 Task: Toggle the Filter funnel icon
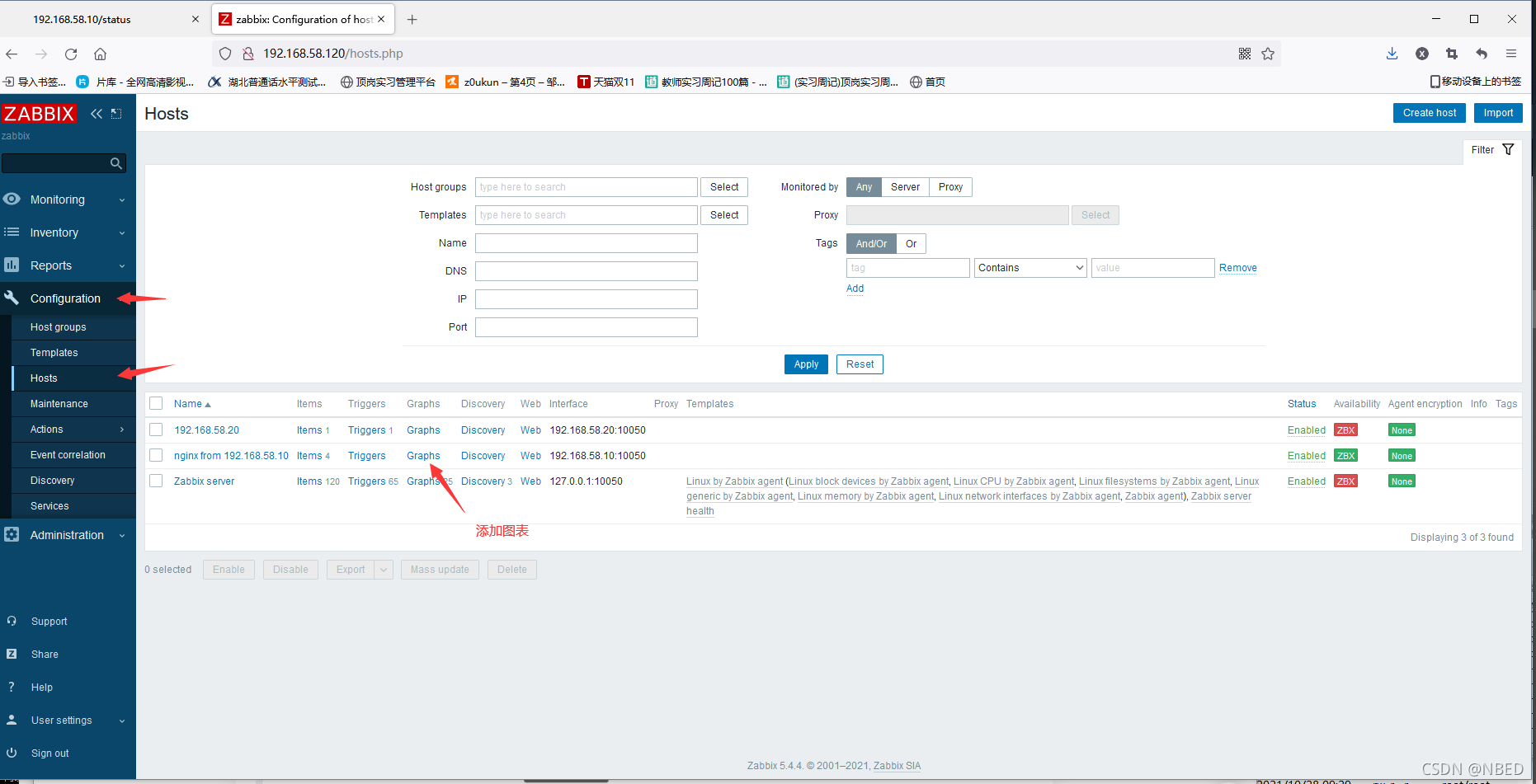click(1508, 149)
